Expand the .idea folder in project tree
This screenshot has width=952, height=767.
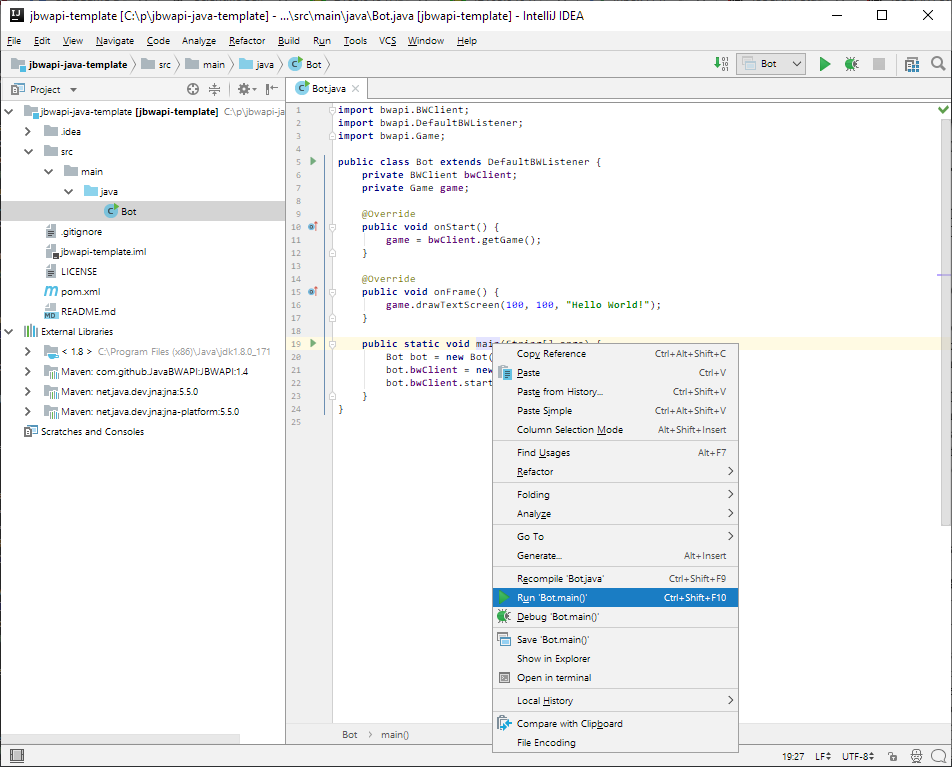click(x=27, y=131)
